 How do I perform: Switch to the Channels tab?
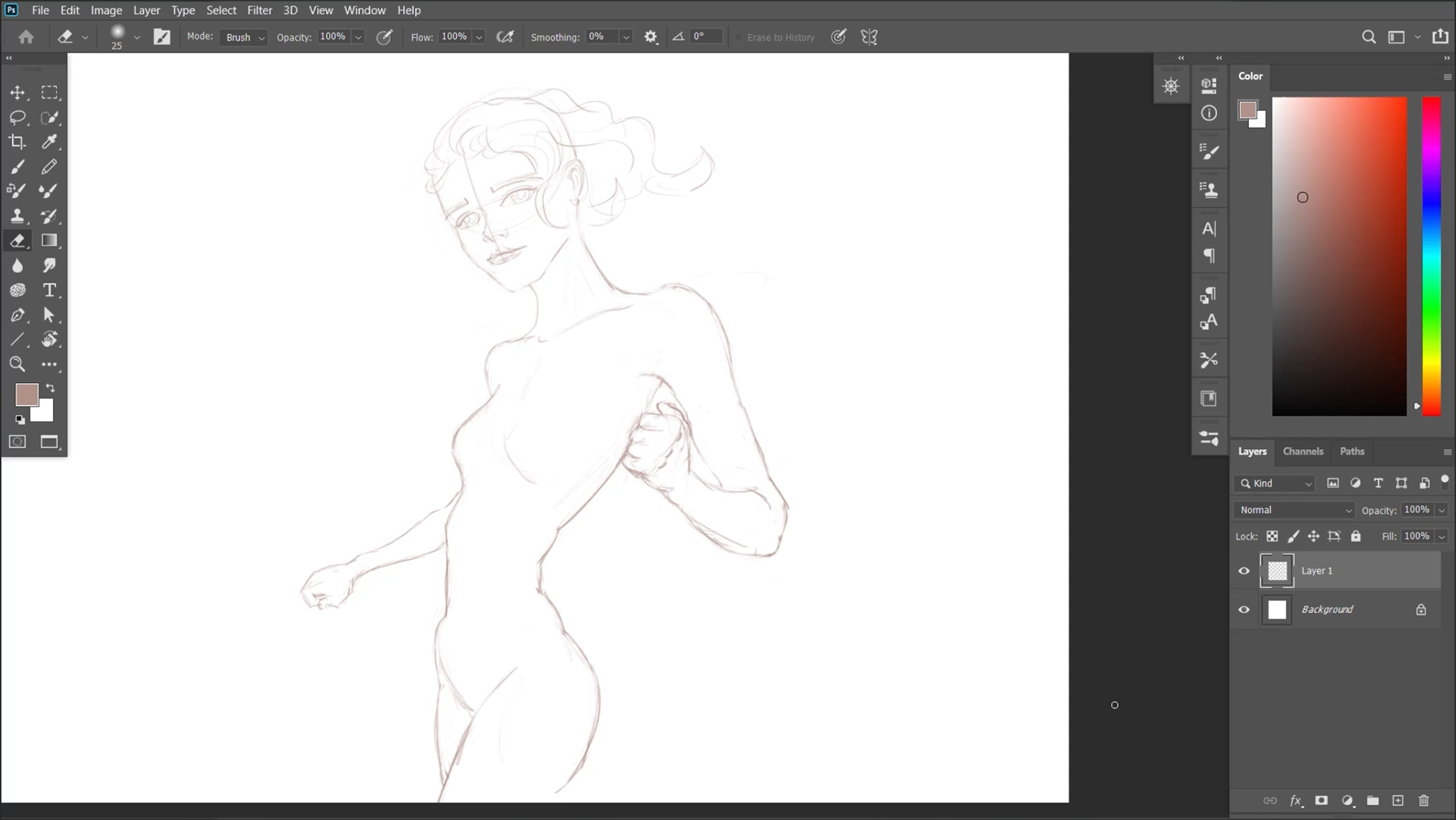1303,451
